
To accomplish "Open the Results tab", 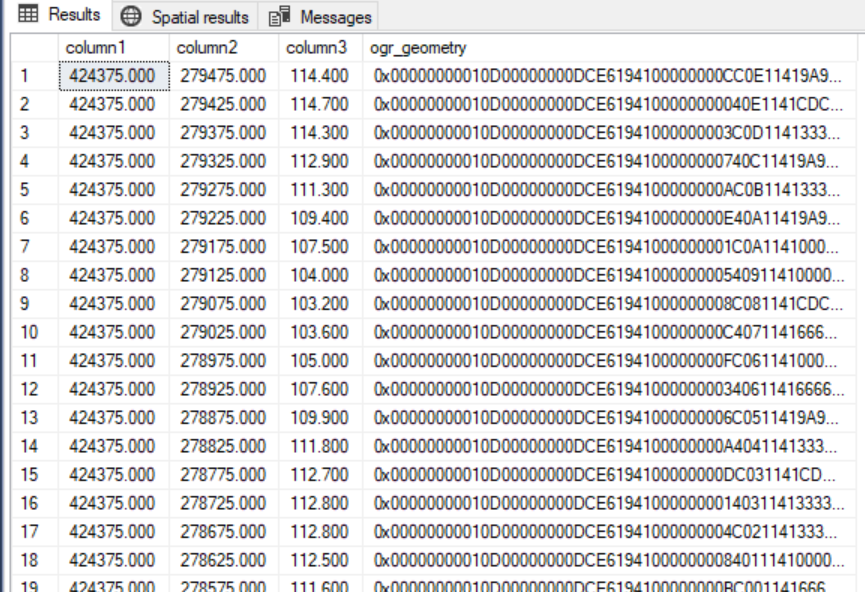I will (x=59, y=14).
